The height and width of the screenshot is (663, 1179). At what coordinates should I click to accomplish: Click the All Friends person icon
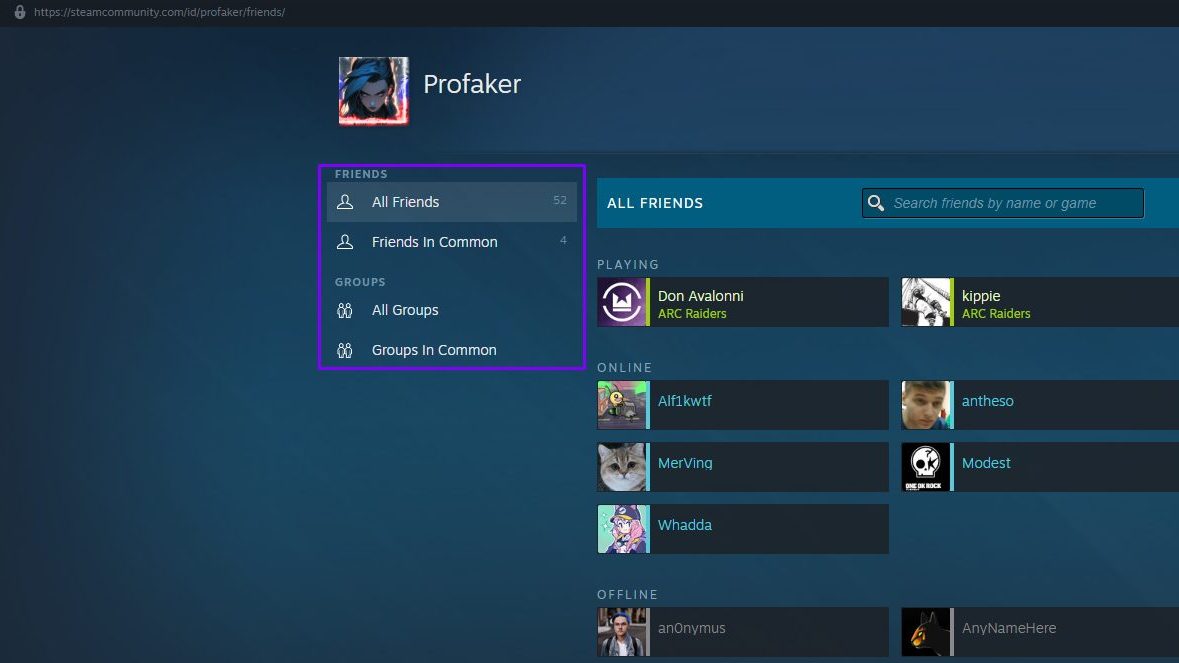tap(345, 202)
